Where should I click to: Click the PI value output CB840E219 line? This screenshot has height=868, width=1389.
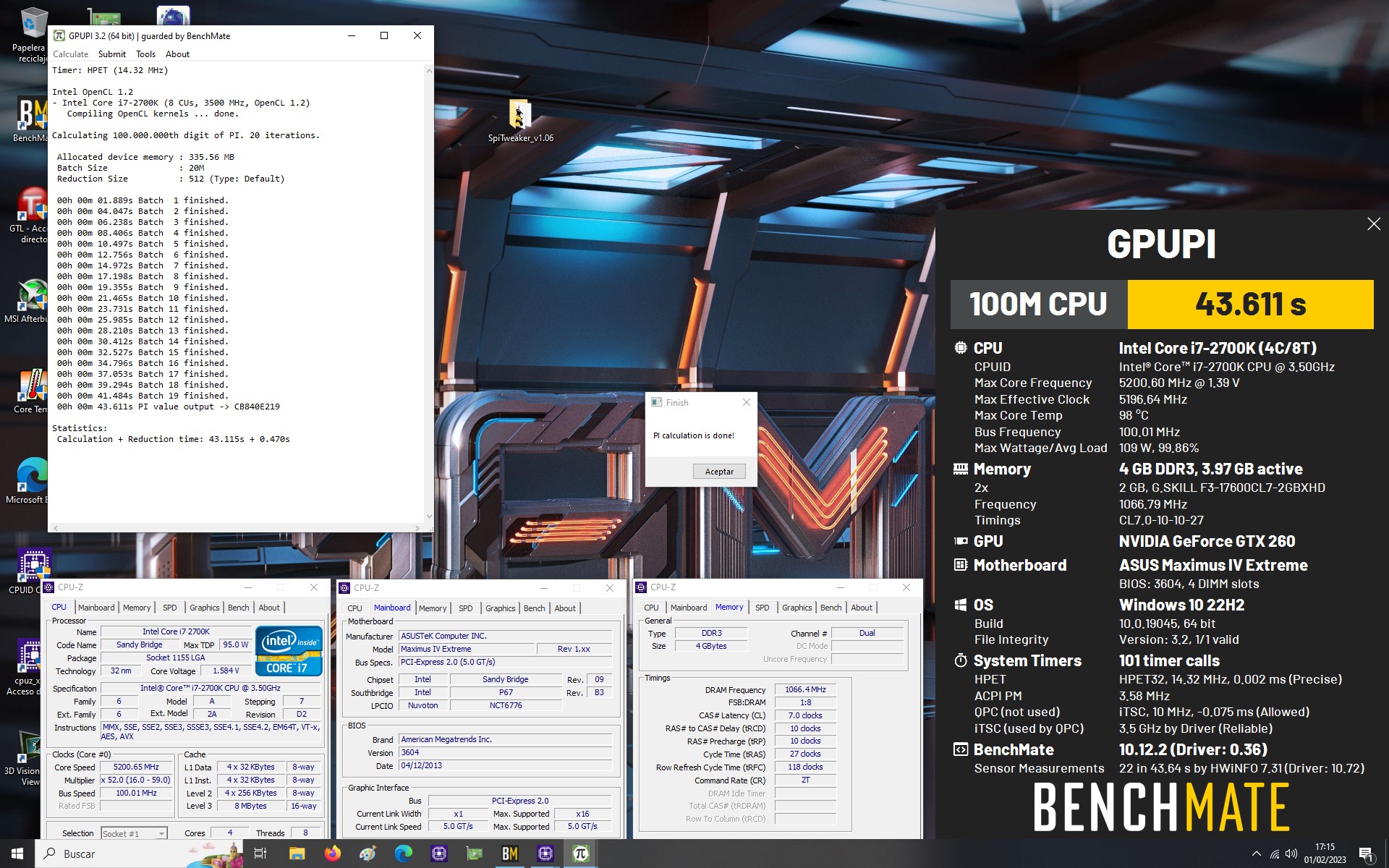tap(169, 407)
